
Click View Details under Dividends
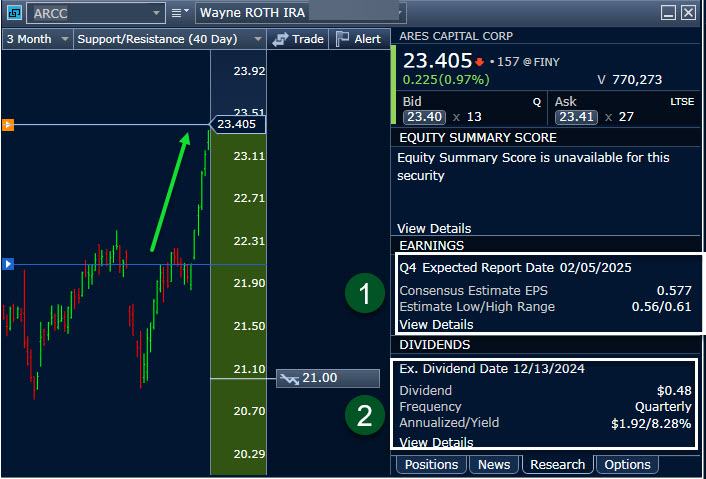click(x=436, y=442)
